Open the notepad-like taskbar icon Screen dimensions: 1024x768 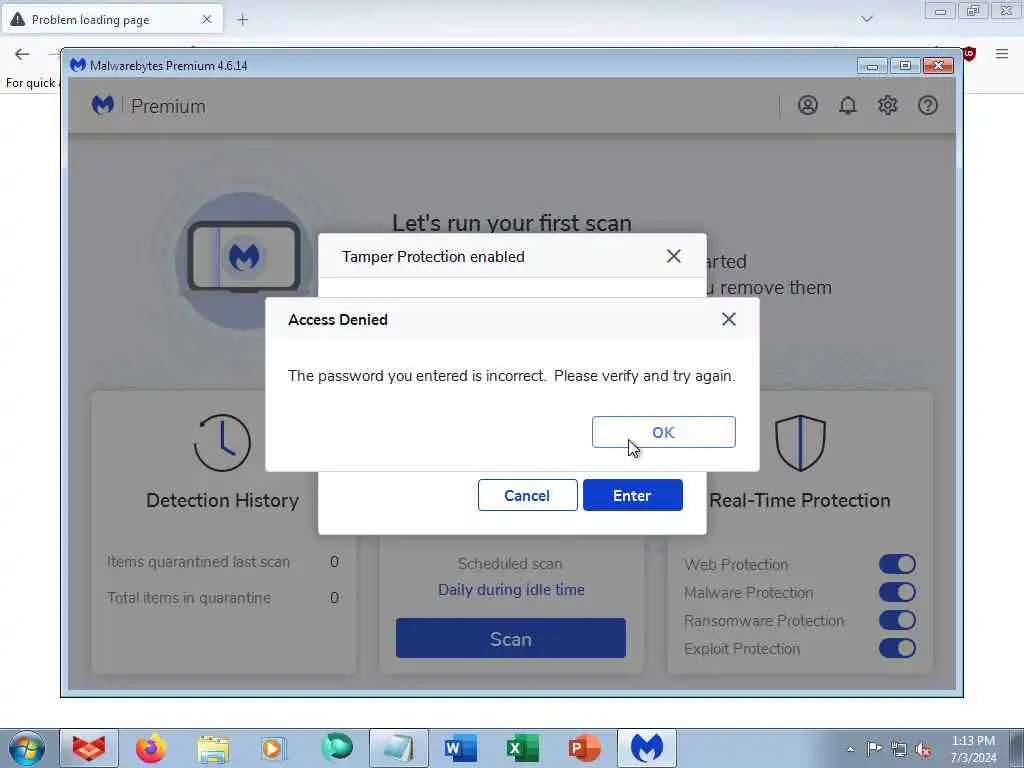[398, 748]
